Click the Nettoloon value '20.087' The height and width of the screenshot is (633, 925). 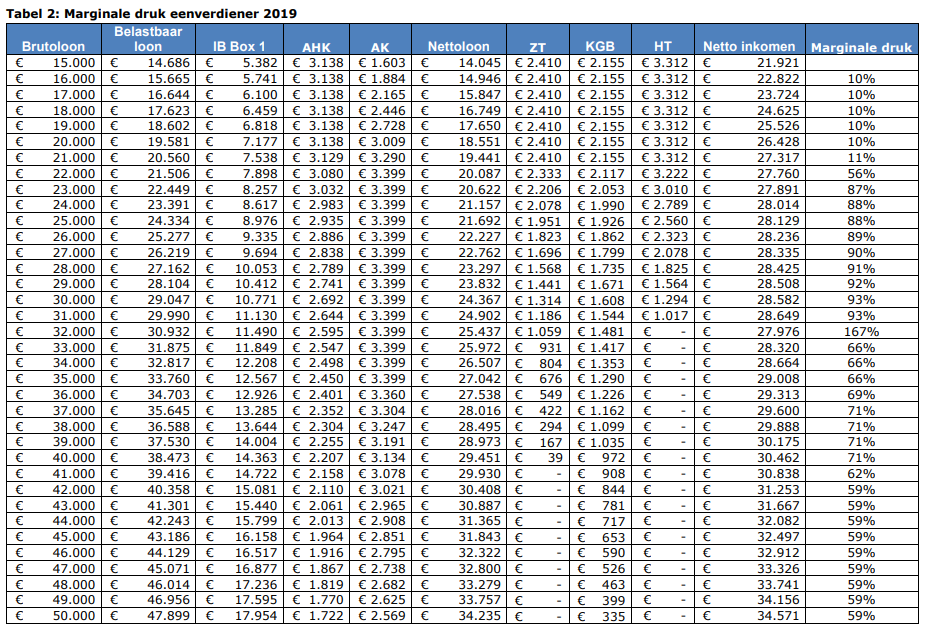pos(480,173)
